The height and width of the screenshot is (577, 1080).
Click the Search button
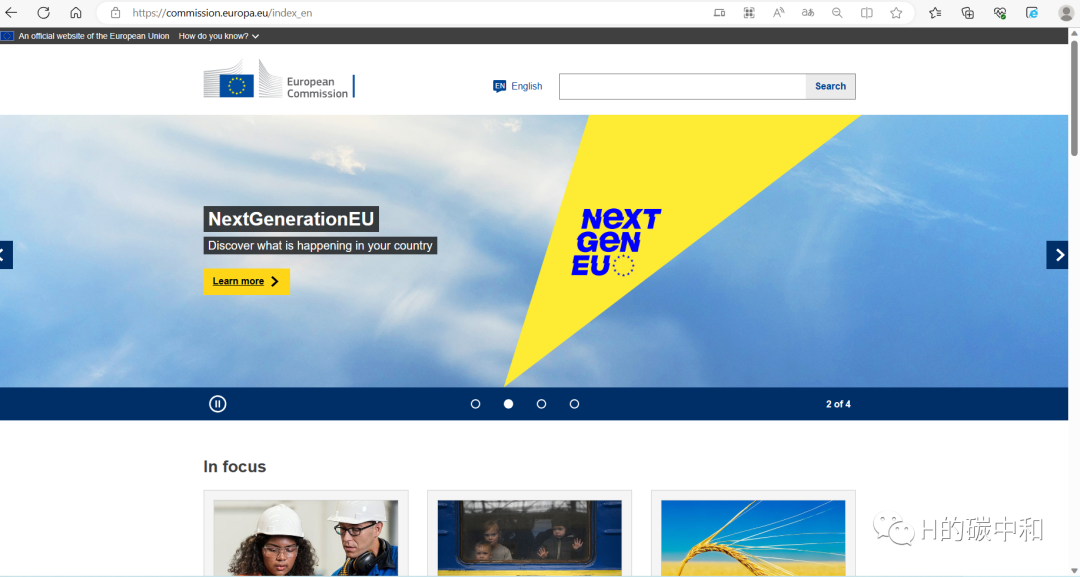coord(831,86)
